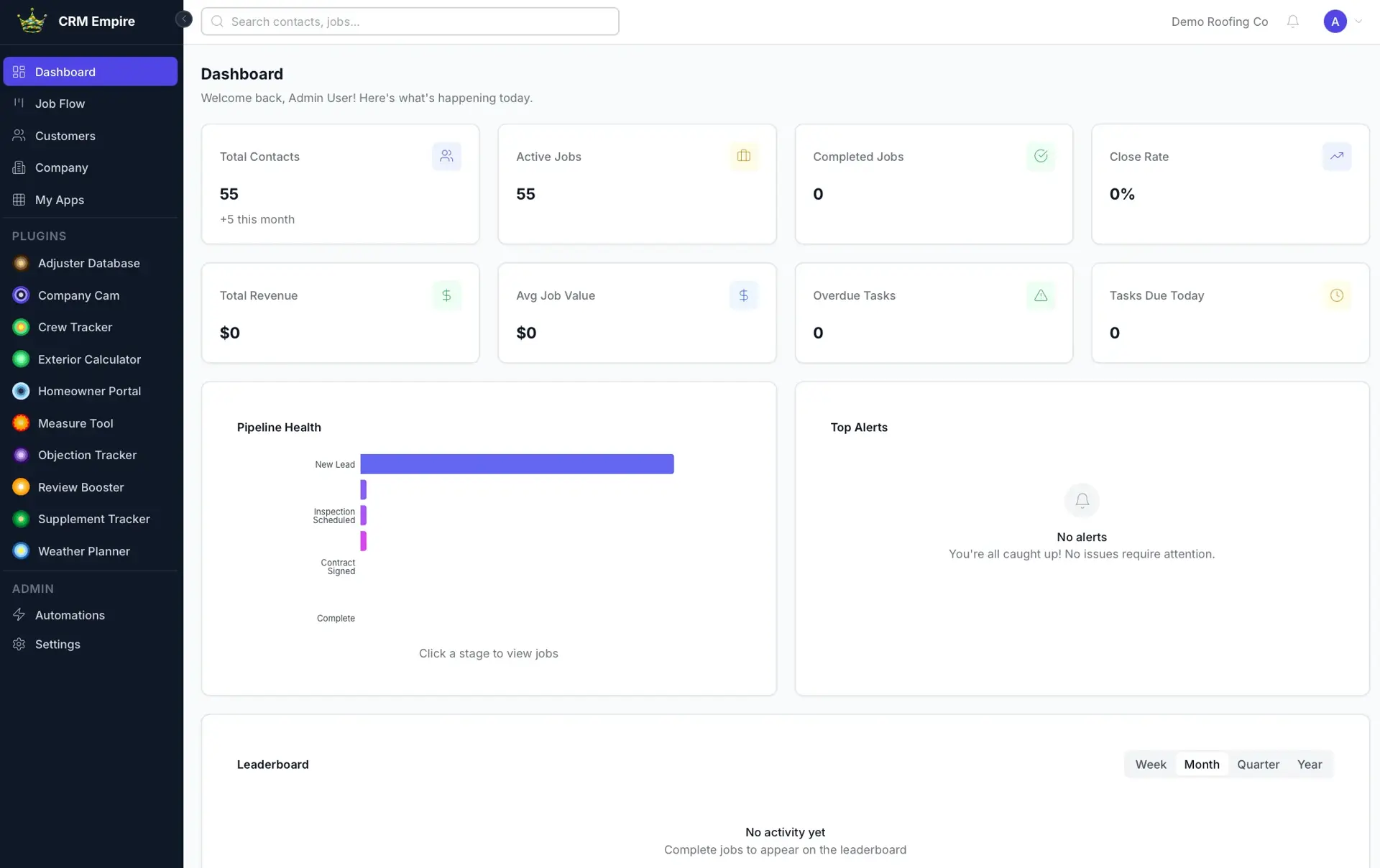Open the Company section

pyautogui.click(x=91, y=167)
